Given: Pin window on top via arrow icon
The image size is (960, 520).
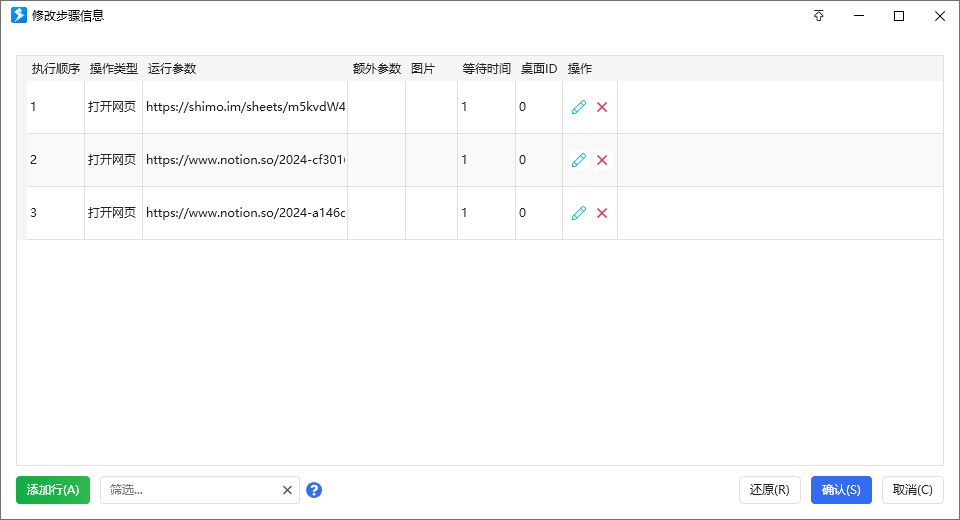Looking at the screenshot, I should pyautogui.click(x=819, y=16).
